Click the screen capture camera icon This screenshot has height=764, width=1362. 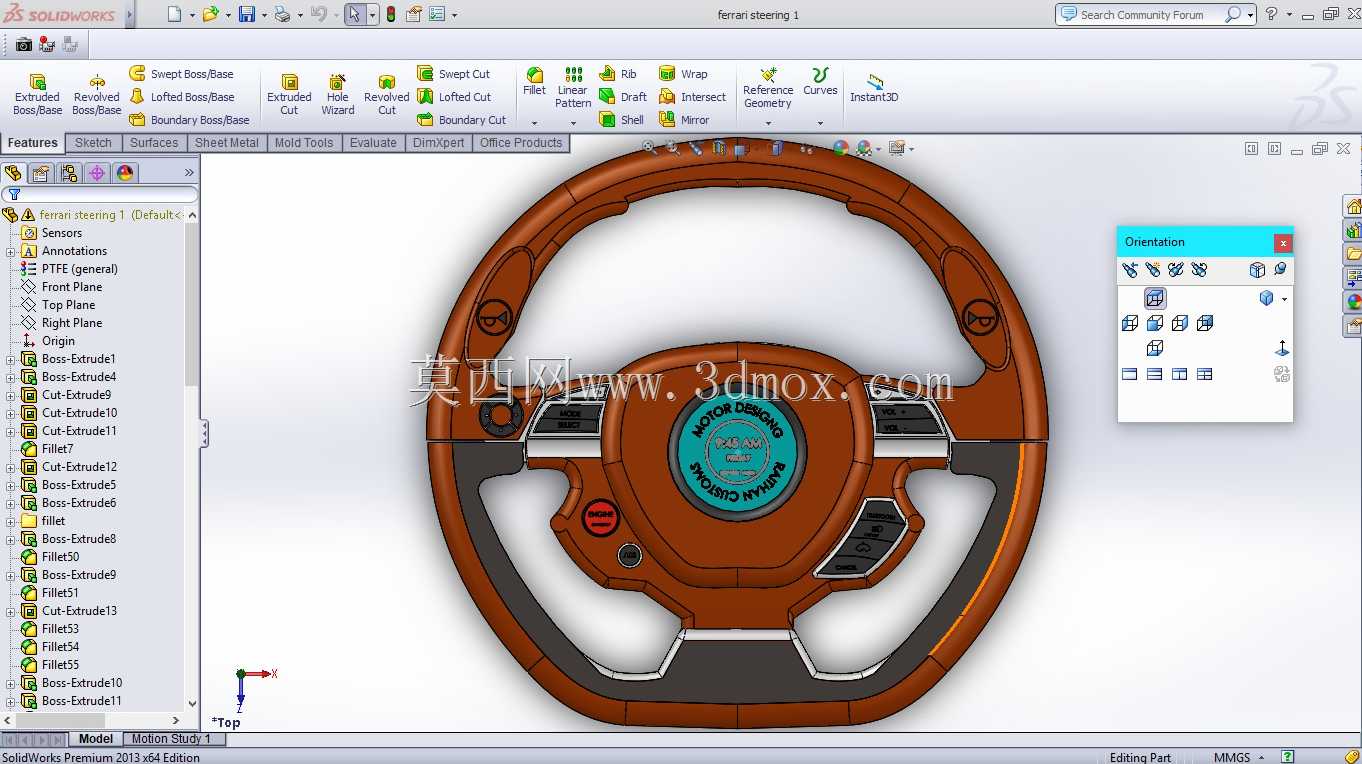24,44
